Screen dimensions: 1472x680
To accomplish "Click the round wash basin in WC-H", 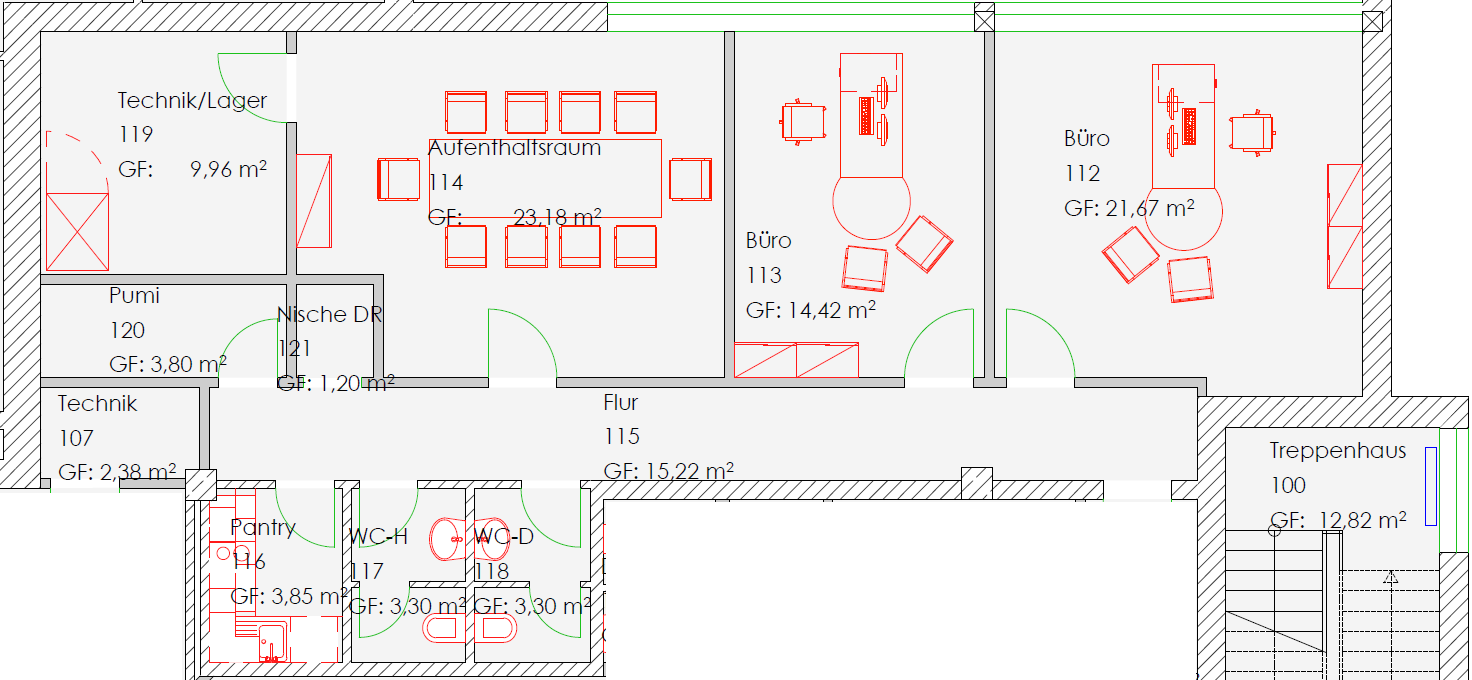I will [x=446, y=540].
